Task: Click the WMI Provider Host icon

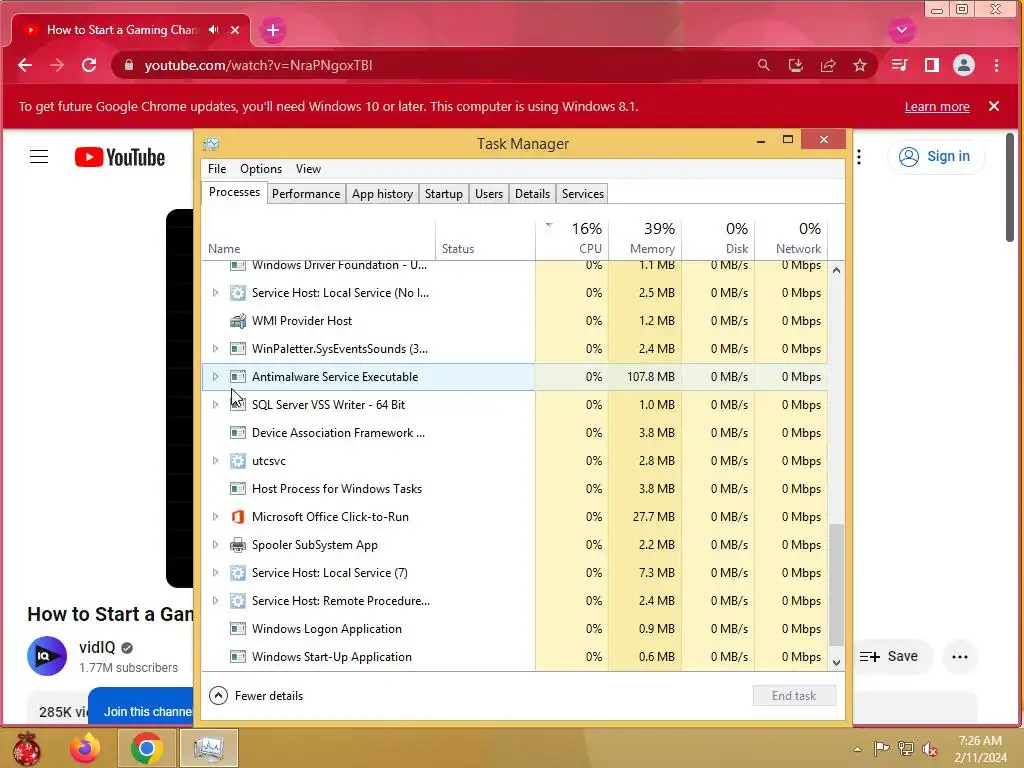Action: (238, 321)
